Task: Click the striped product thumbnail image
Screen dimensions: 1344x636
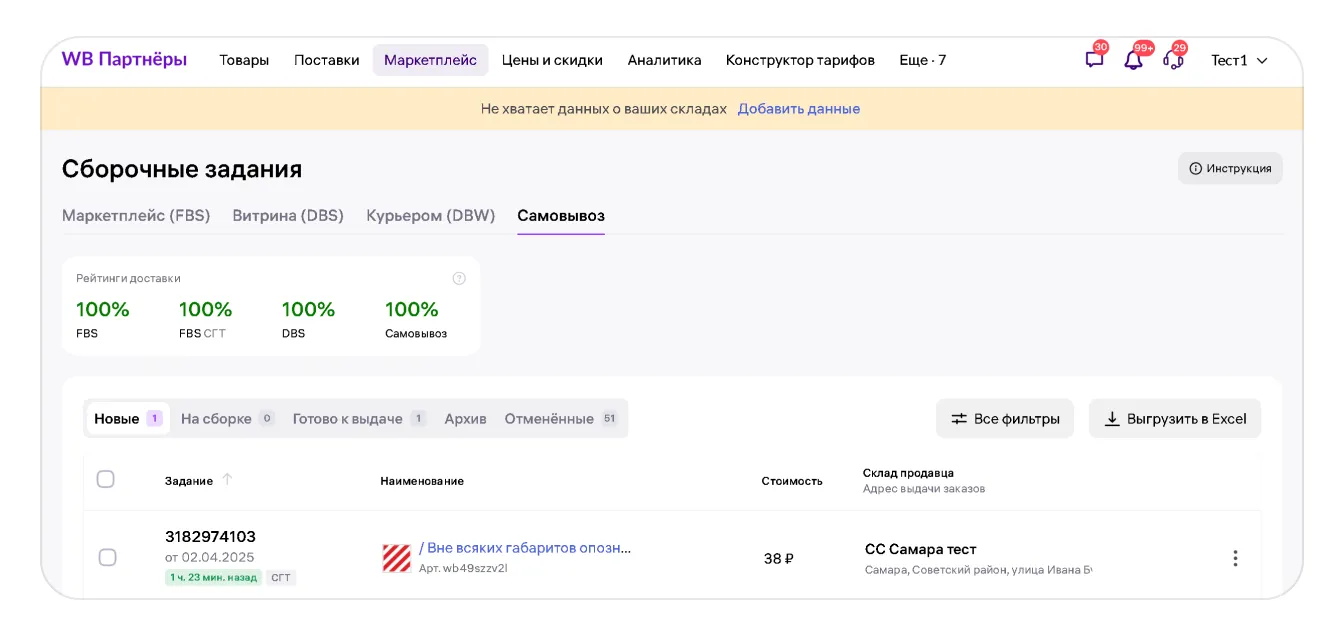Action: pyautogui.click(x=396, y=558)
